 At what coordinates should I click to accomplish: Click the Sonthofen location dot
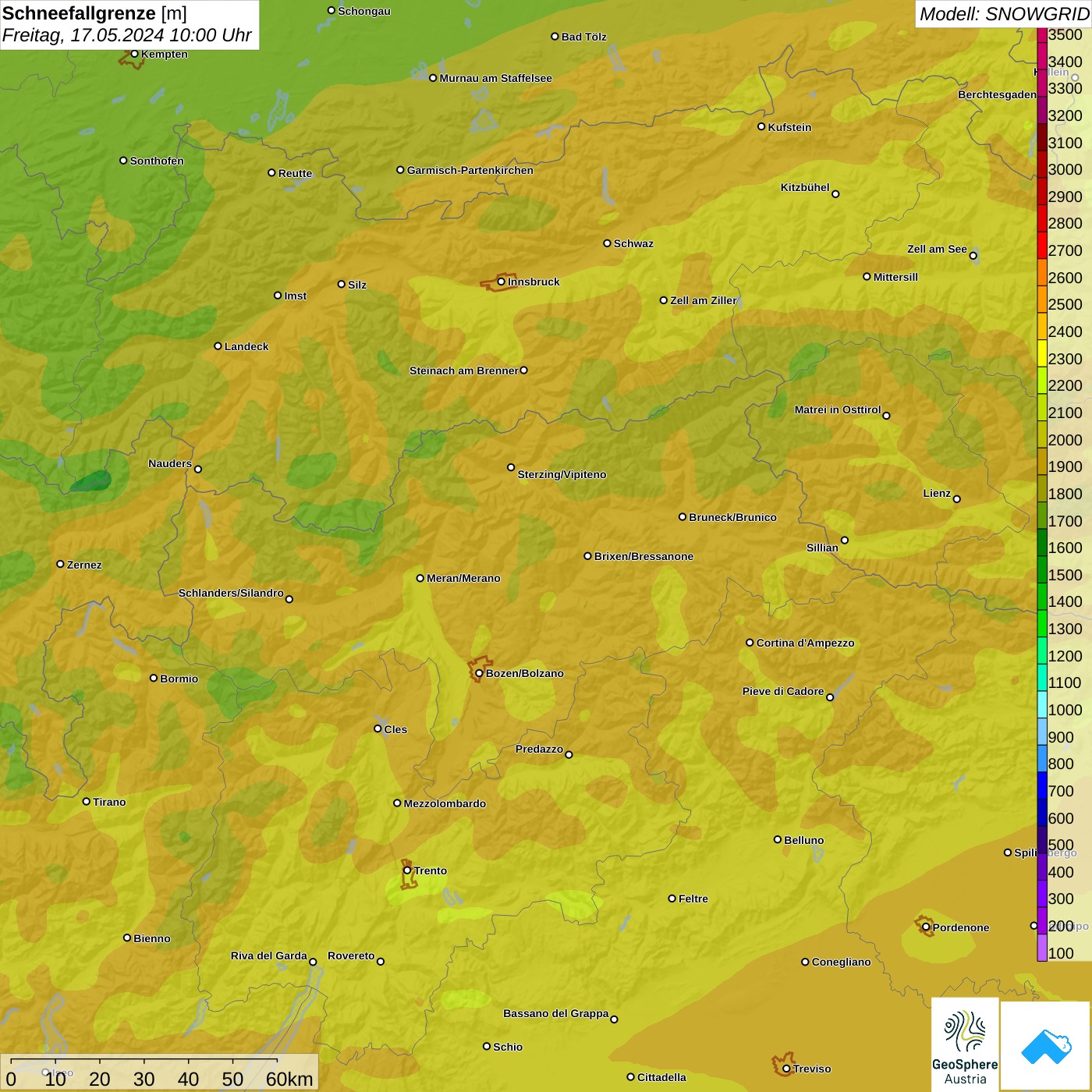[x=123, y=160]
